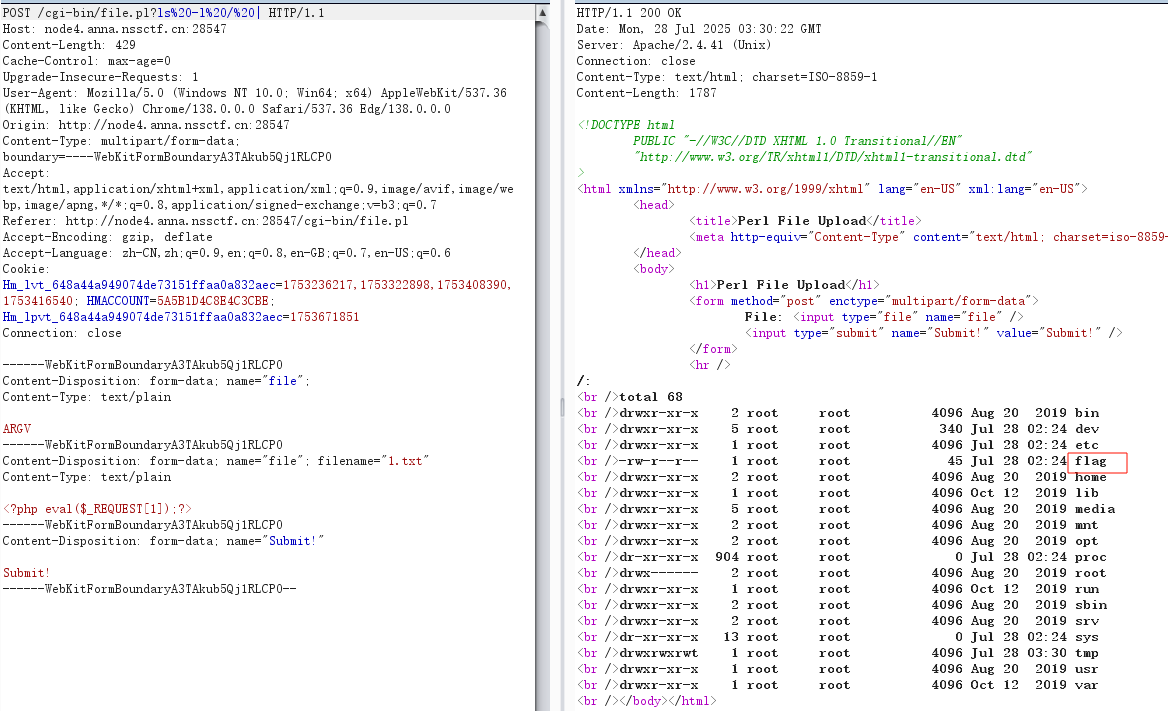Select the response 'Content-Type: text/html' header
The width and height of the screenshot is (1168, 711).
coord(727,77)
